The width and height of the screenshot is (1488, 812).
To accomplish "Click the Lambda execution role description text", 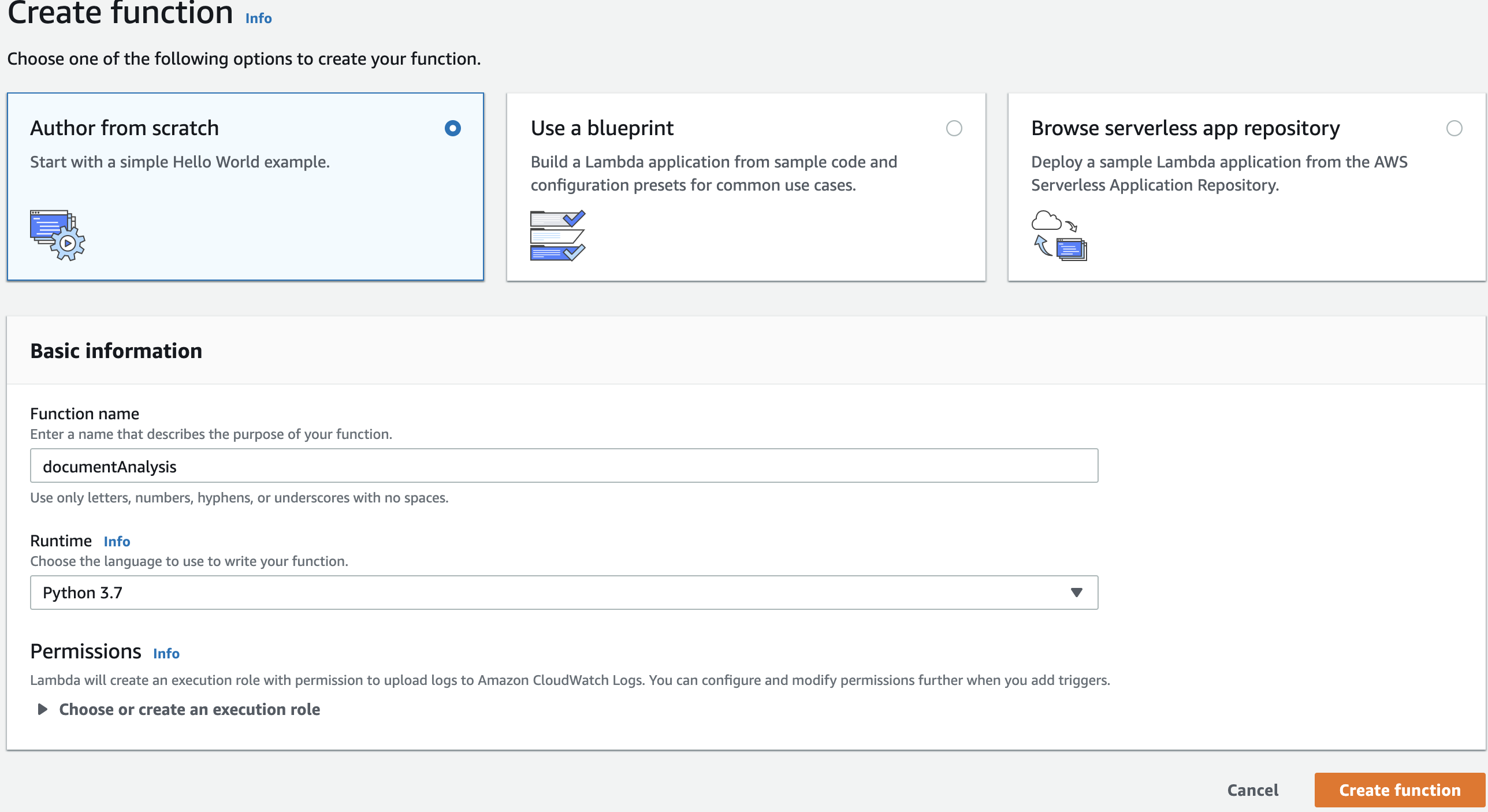I will [x=570, y=680].
